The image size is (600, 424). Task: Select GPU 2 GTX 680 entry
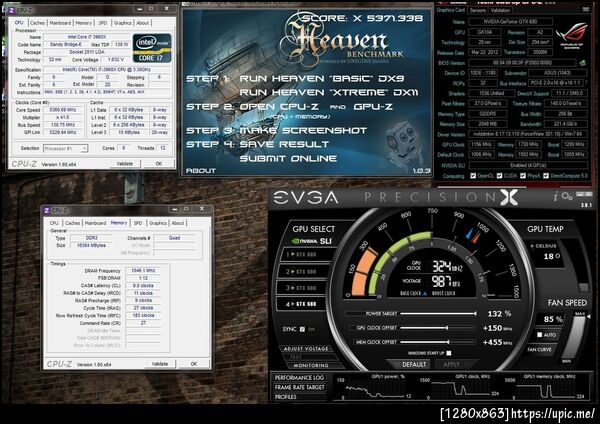click(301, 271)
